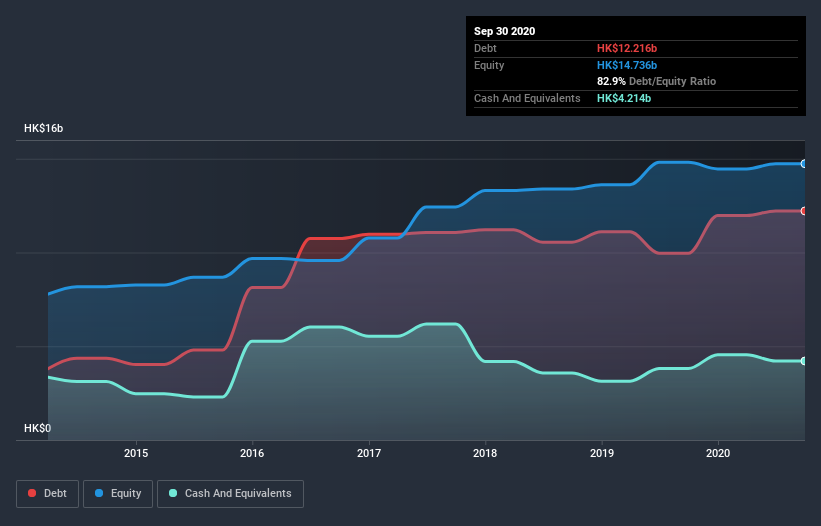The image size is (821, 526).
Task: Select the Debt endpoint marker on chart
Action: 804,211
